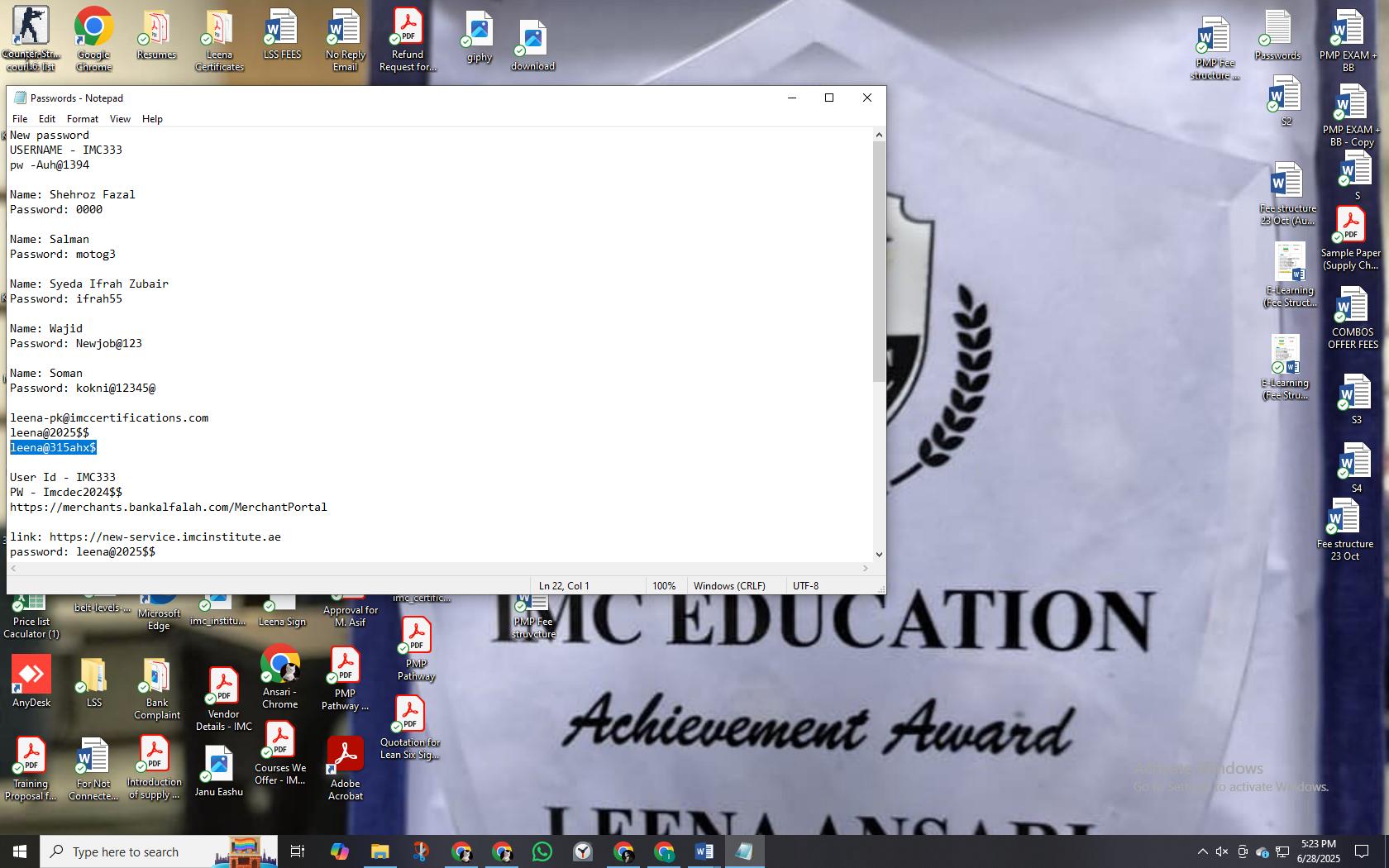Open the Snipping Tool scissors taskbar icon
The height and width of the screenshot is (868, 1389).
tap(420, 851)
